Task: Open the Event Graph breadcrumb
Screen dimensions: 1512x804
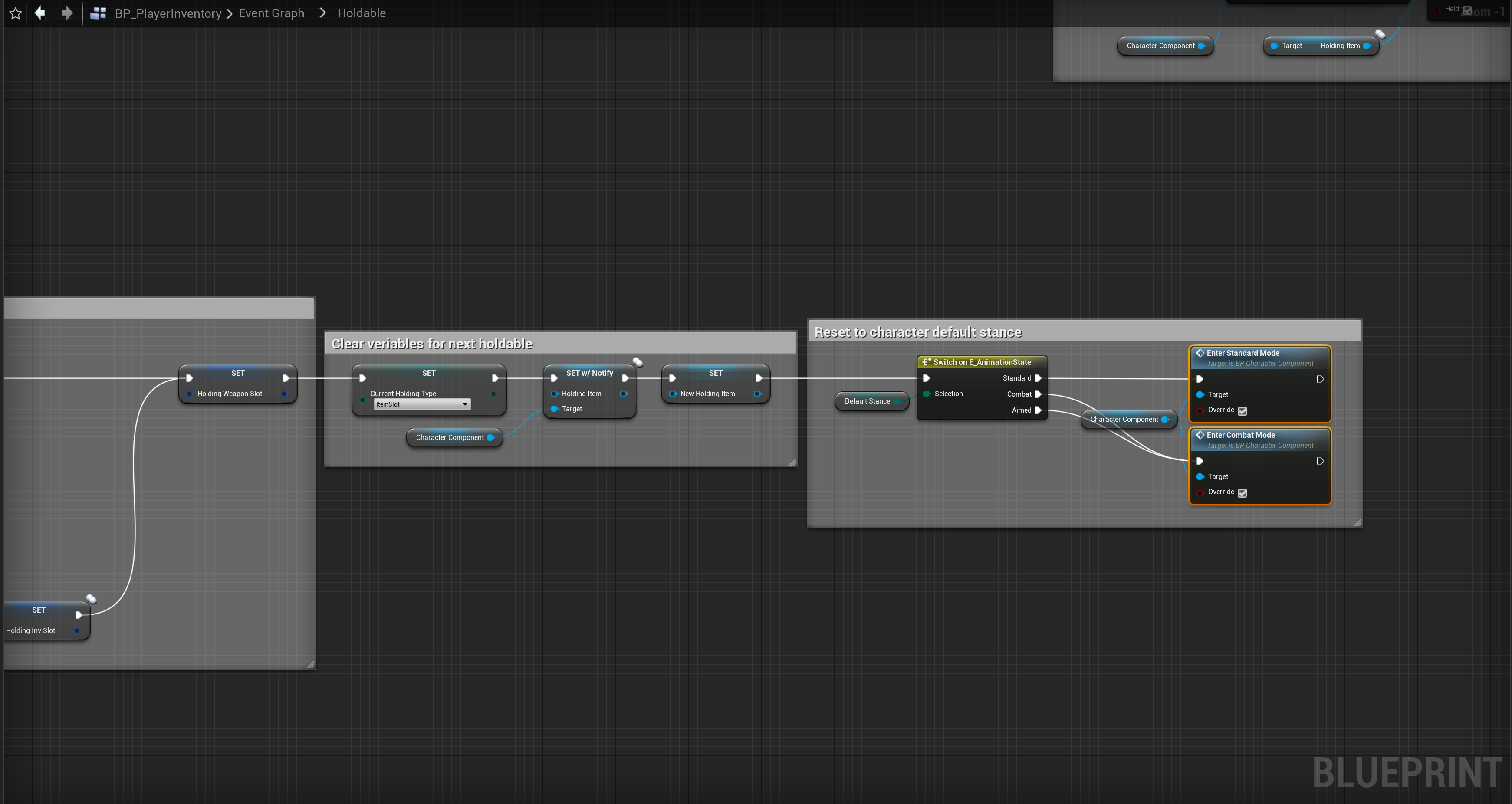Action: [x=271, y=13]
